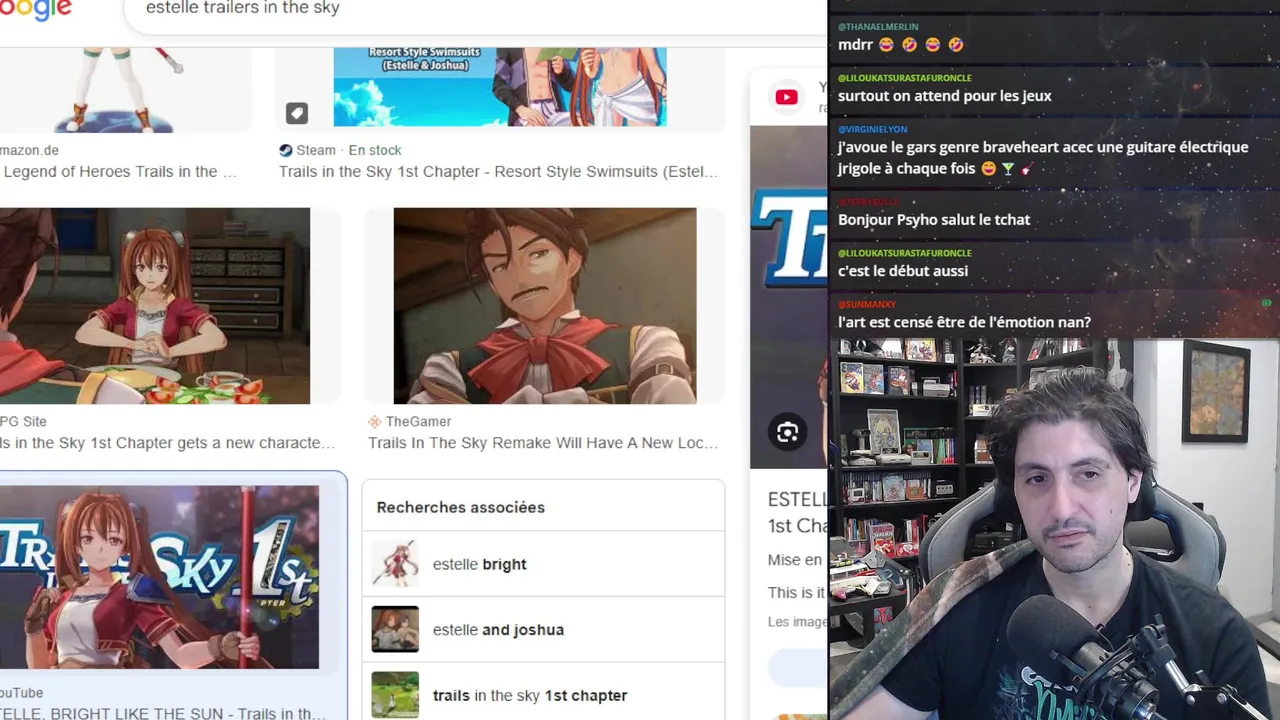Open the Estelle at dining table image

coord(155,306)
